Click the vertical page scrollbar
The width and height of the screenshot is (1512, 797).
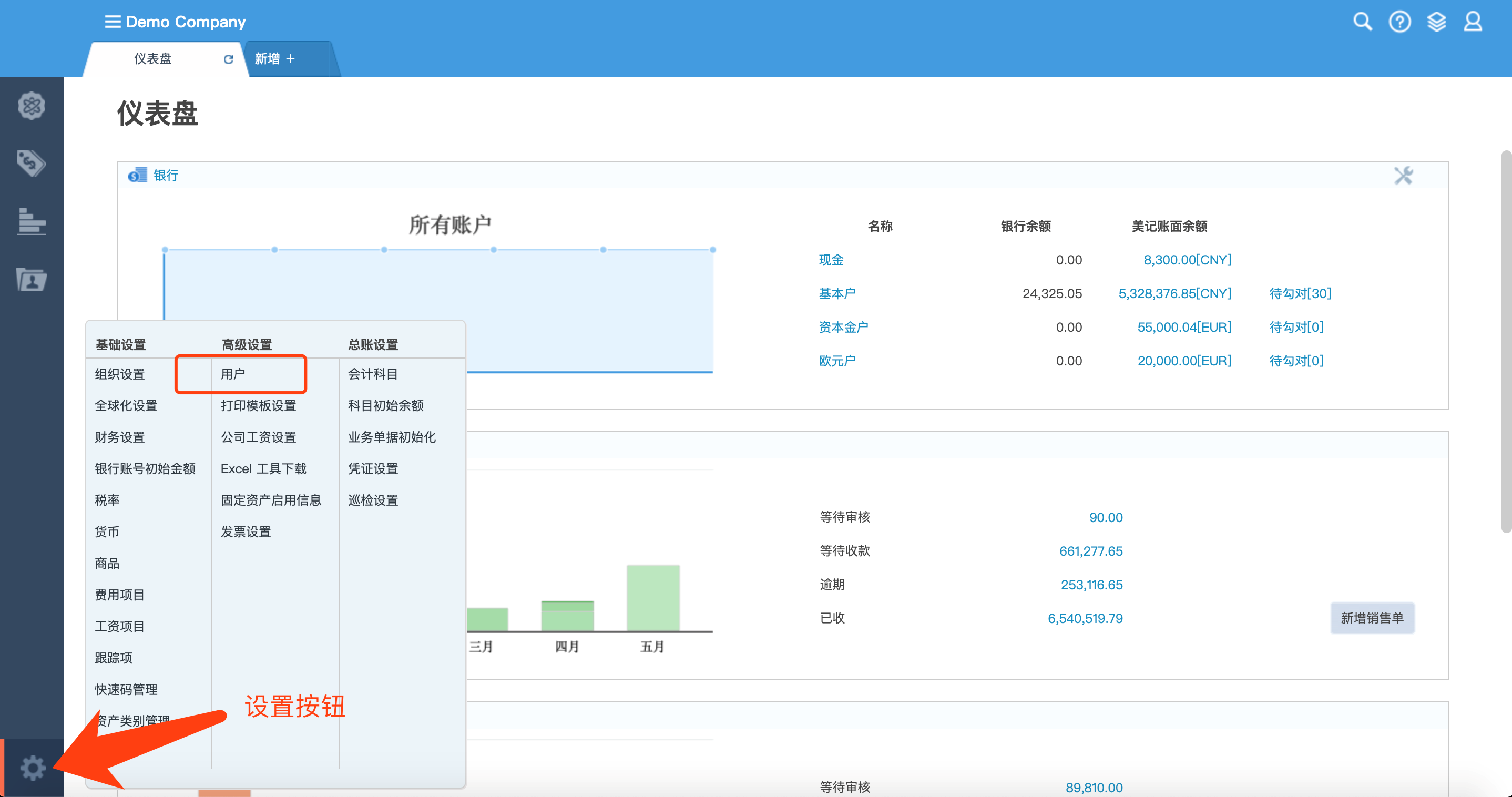point(1506,340)
